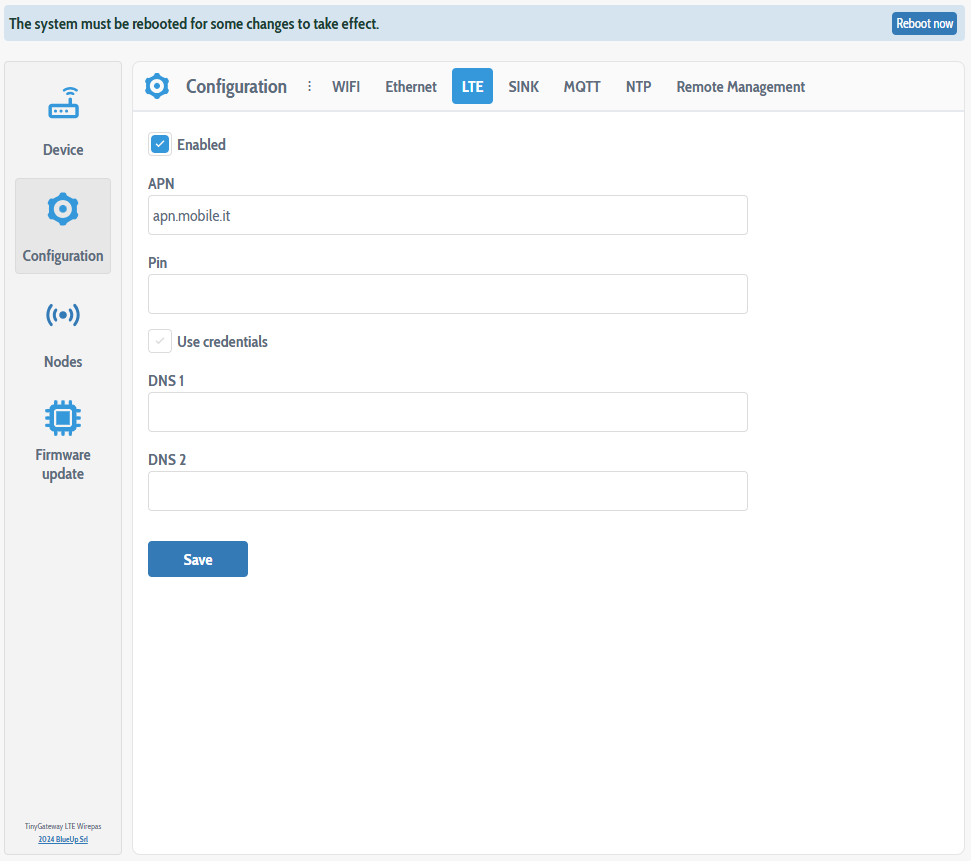Click the Configuration header gear icon
The width and height of the screenshot is (971, 861).
point(157,87)
